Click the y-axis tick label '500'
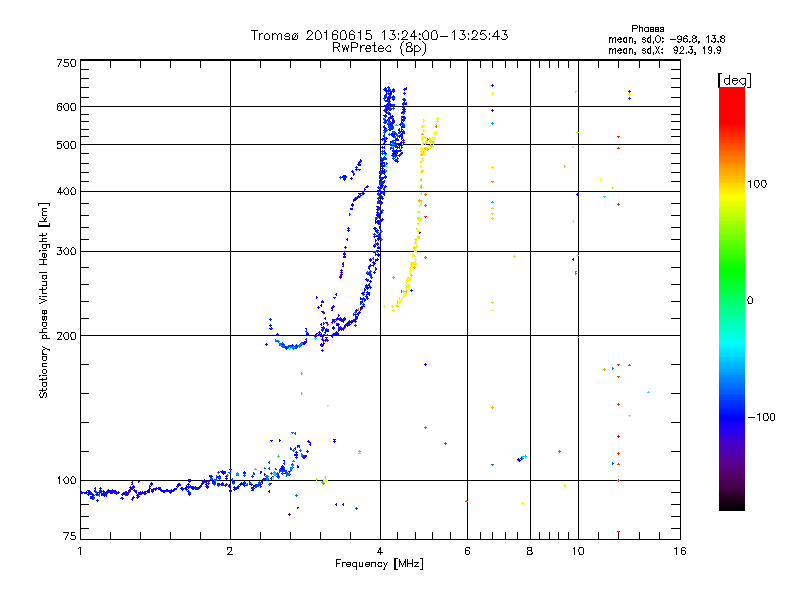800x600 pixels. tap(66, 145)
